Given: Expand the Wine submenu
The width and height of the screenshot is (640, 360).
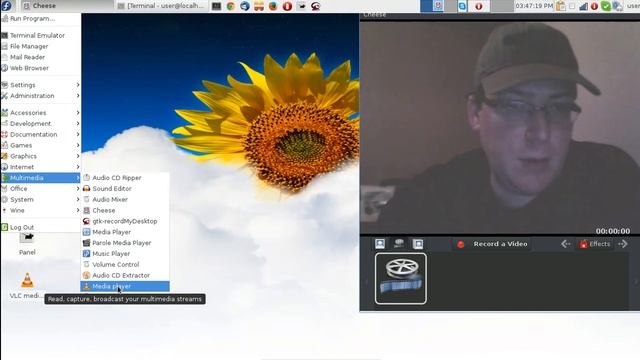Looking at the screenshot, I should click(x=41, y=210).
